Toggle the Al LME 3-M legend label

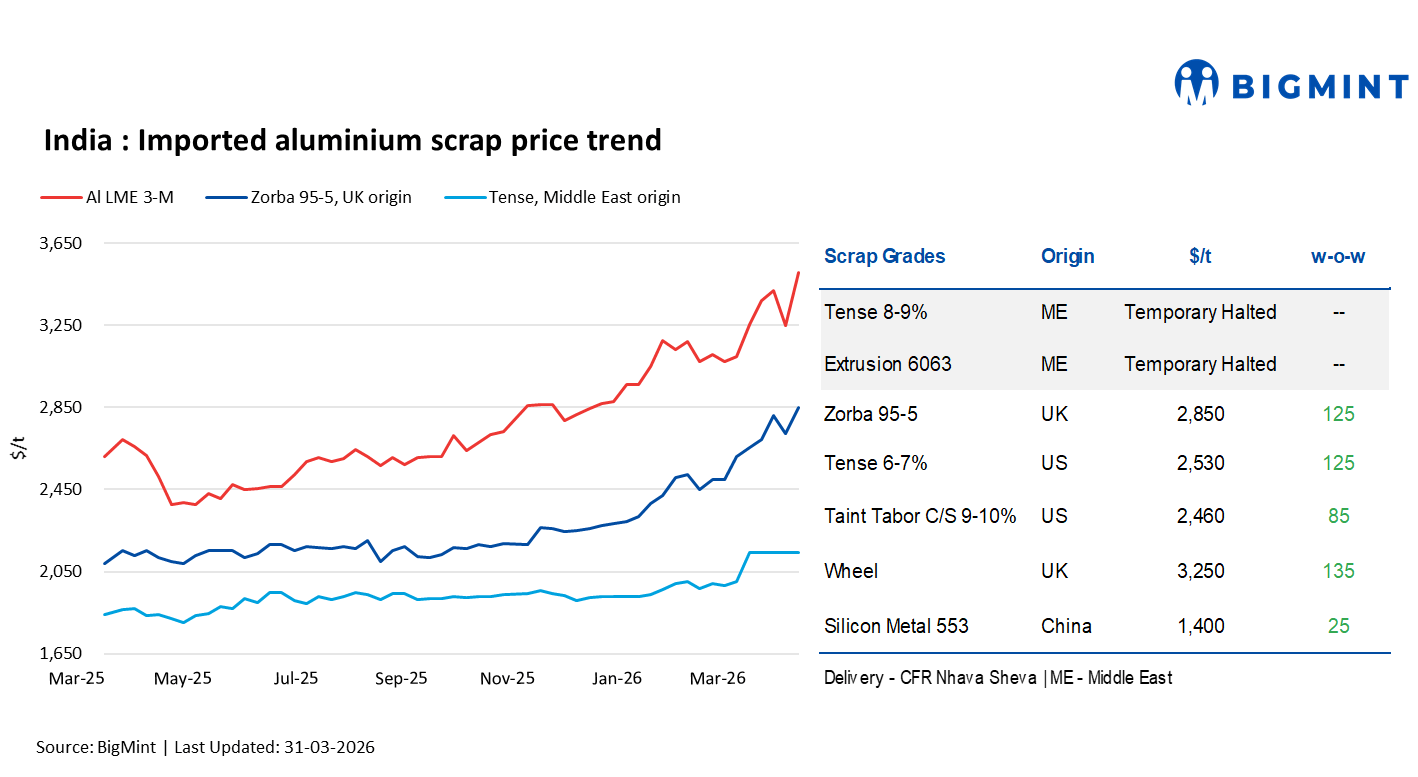pyautogui.click(x=129, y=198)
